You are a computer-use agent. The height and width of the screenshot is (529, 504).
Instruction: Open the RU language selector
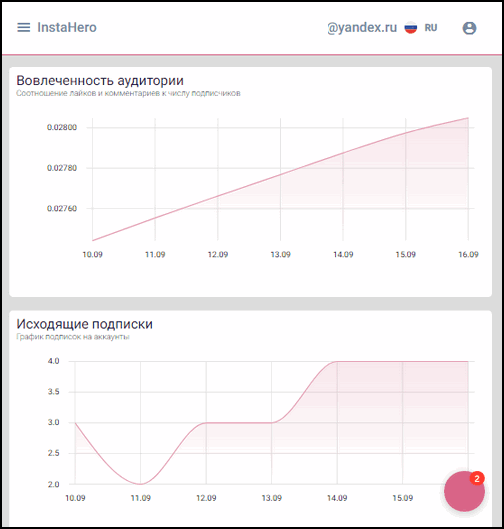[x=431, y=28]
